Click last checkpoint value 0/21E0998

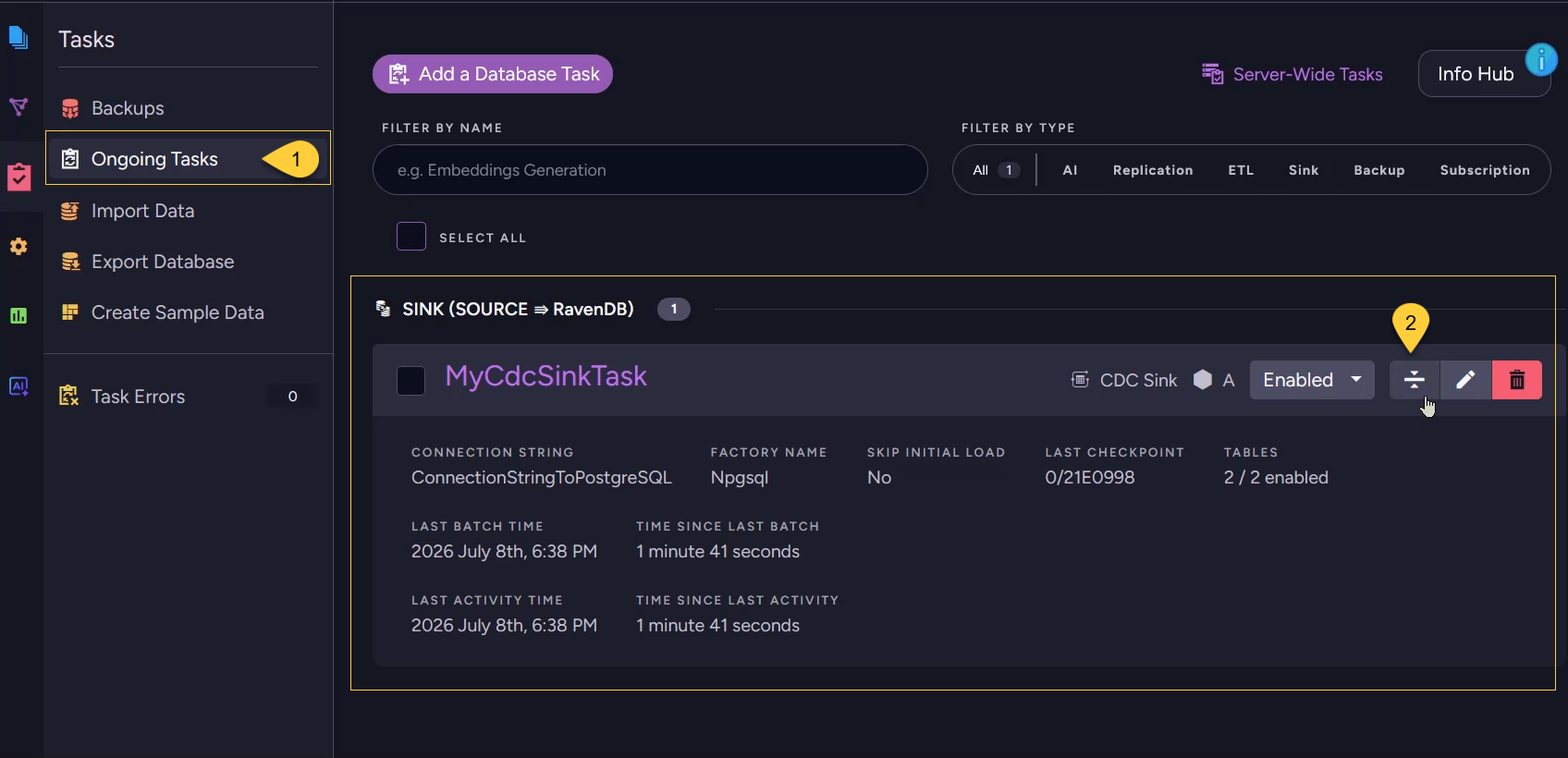[x=1090, y=478]
